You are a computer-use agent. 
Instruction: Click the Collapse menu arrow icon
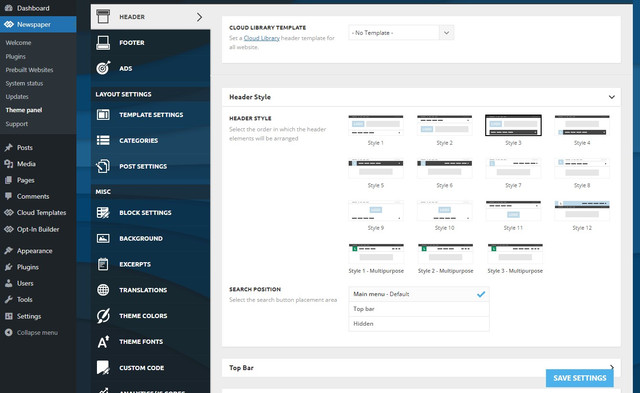tap(9, 333)
